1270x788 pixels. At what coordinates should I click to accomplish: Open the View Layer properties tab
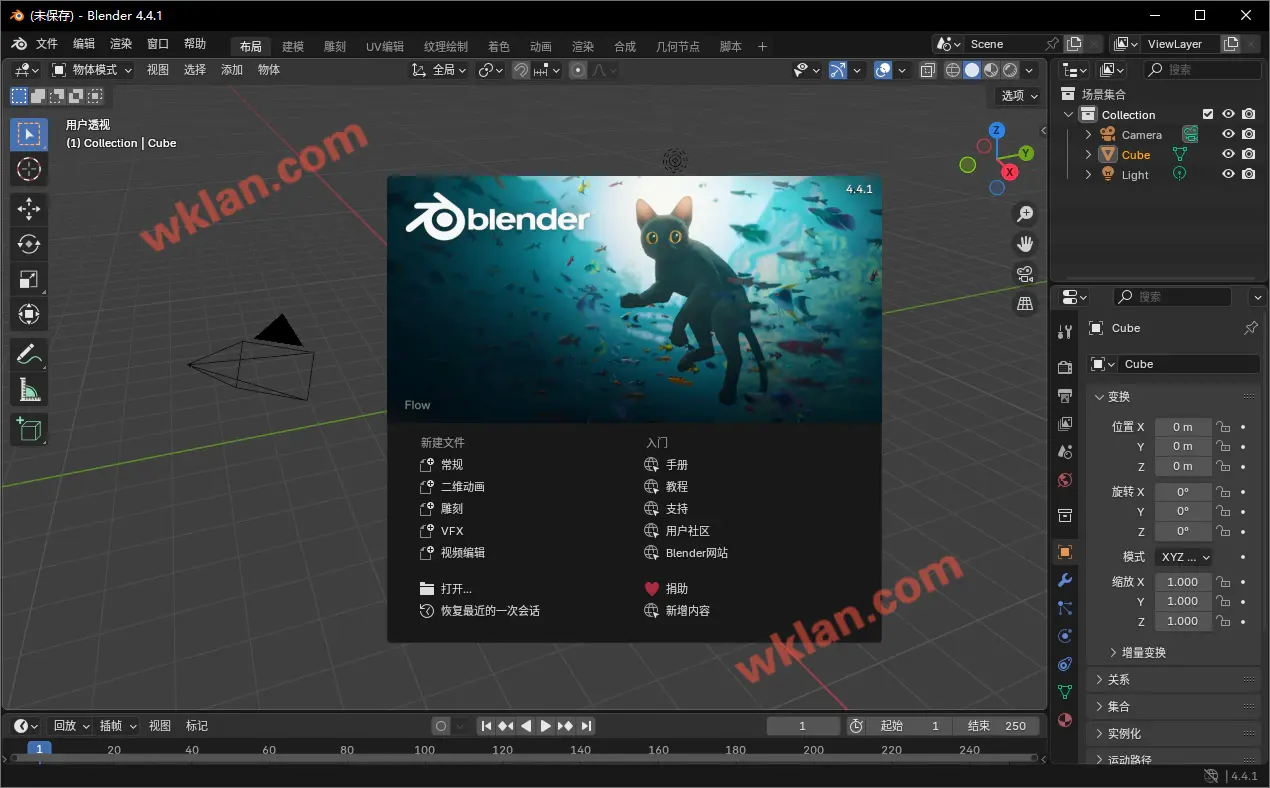click(1065, 424)
